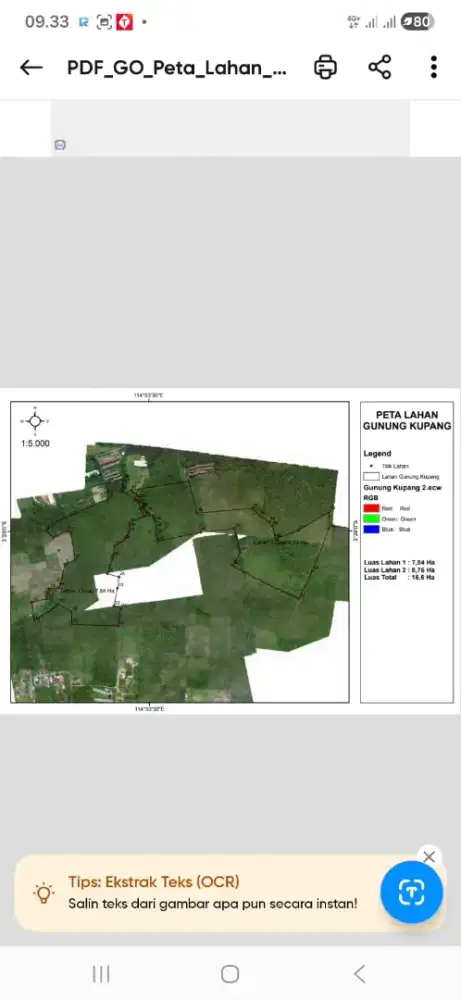Tap the 09.33 clock in status bar
This screenshot has width=461, height=1000.
[x=47, y=22]
